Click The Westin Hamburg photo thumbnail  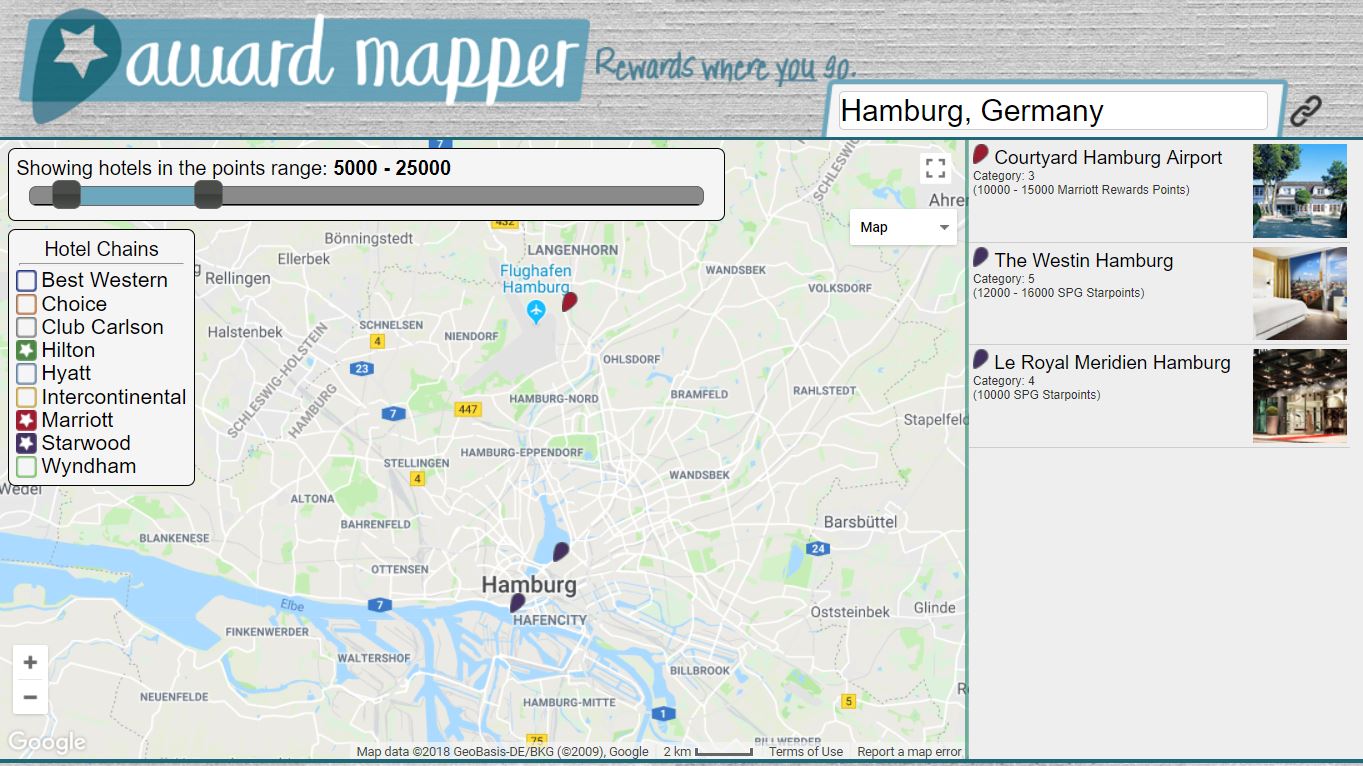1299,293
